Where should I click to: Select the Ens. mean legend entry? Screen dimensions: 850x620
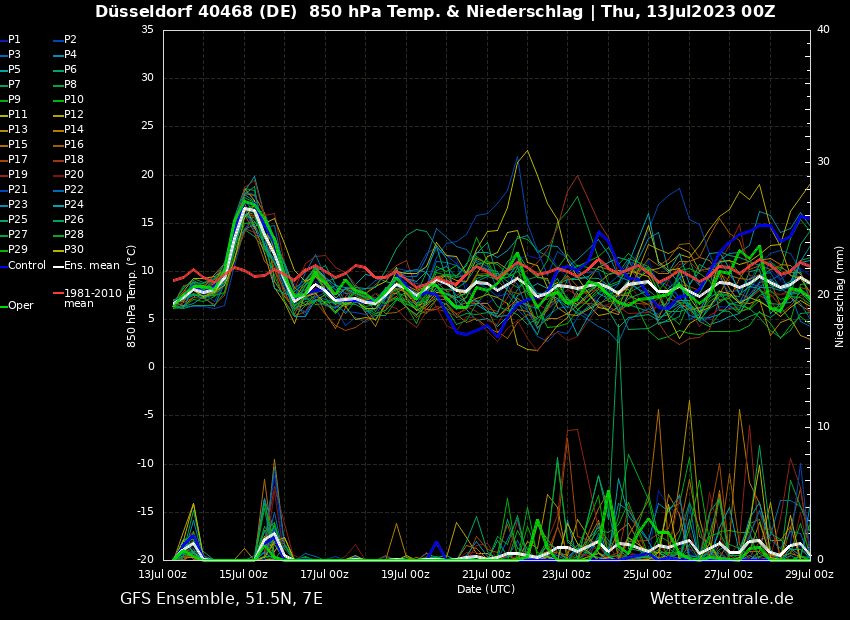[x=91, y=265]
